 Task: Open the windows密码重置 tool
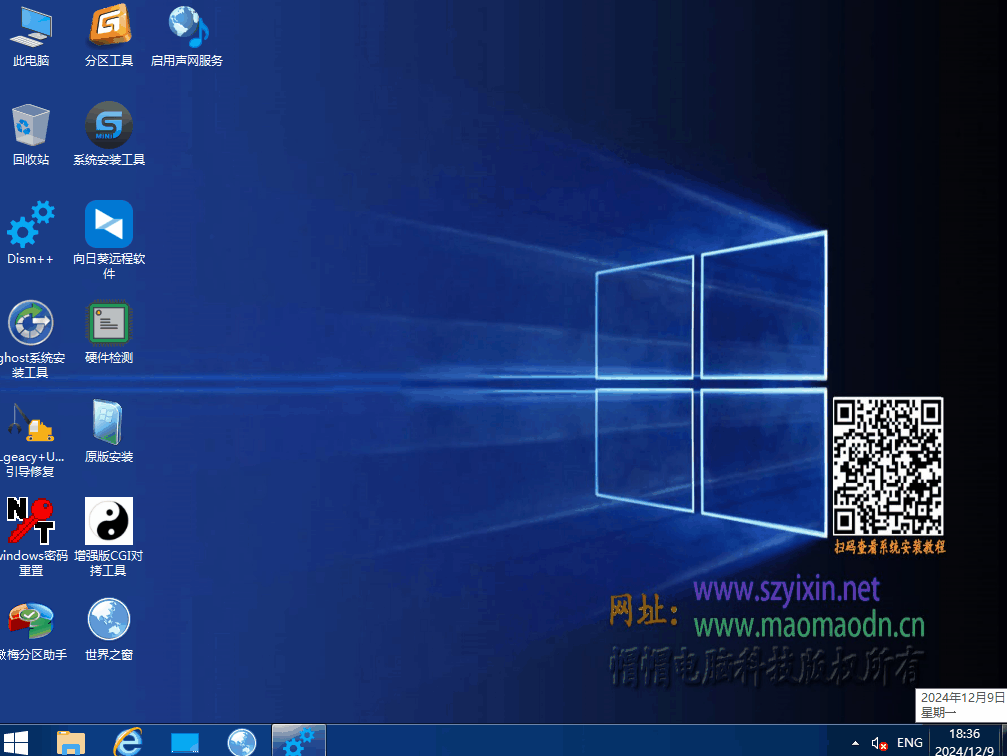click(x=31, y=522)
